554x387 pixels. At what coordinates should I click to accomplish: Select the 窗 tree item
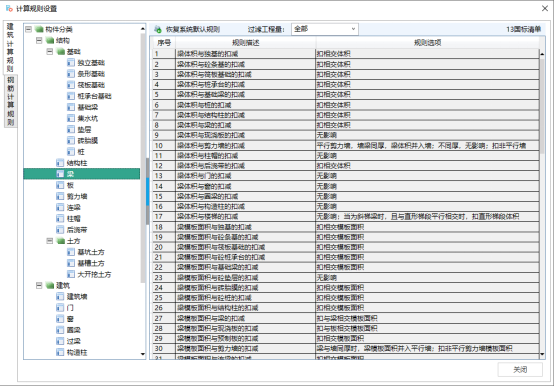point(70,319)
